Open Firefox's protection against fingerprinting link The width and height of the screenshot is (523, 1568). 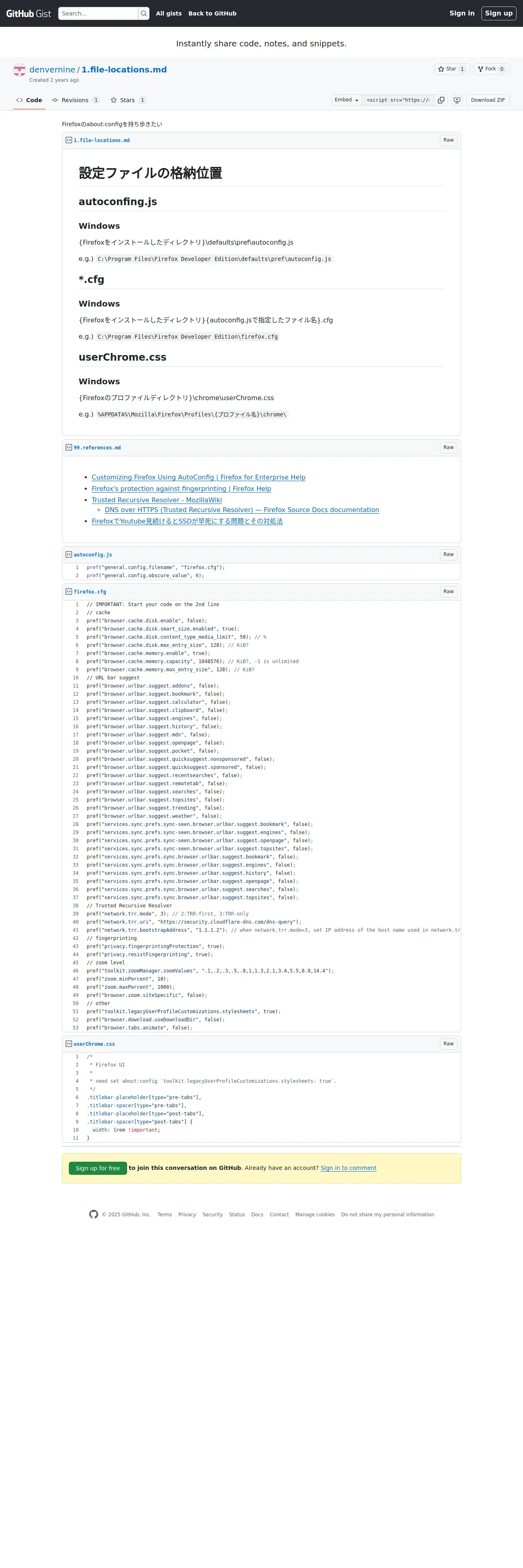tap(181, 489)
